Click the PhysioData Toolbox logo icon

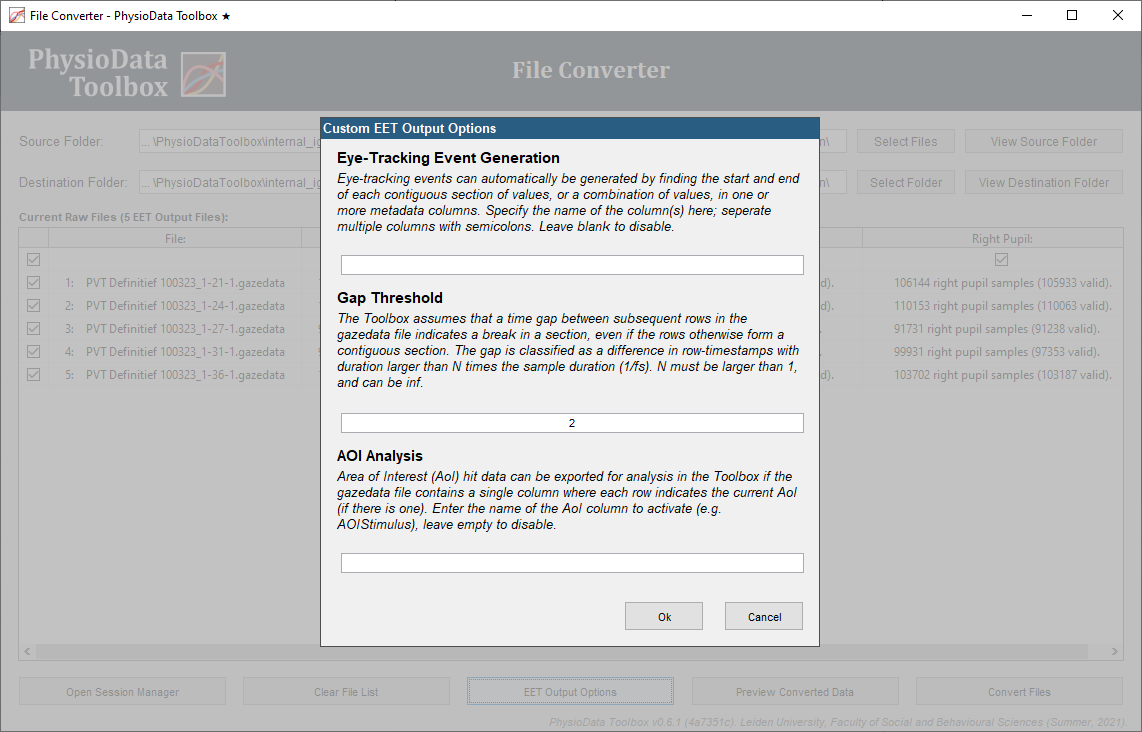[x=203, y=74]
